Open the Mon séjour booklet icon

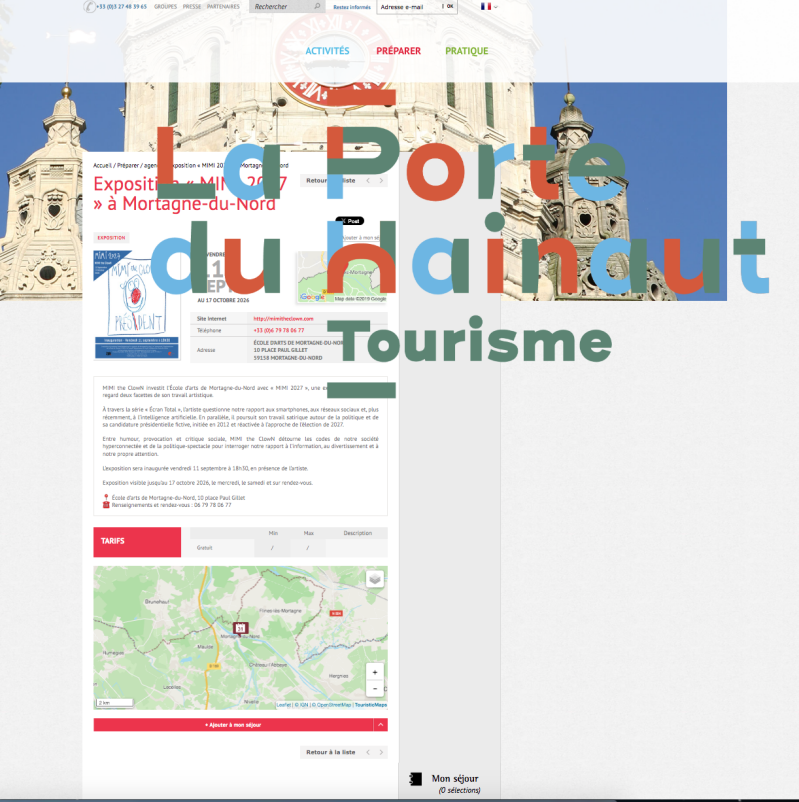pos(416,779)
